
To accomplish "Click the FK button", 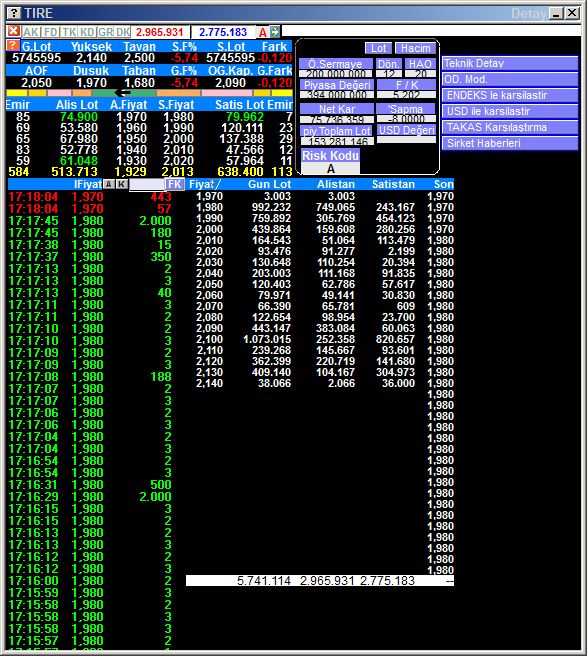I will [x=174, y=184].
